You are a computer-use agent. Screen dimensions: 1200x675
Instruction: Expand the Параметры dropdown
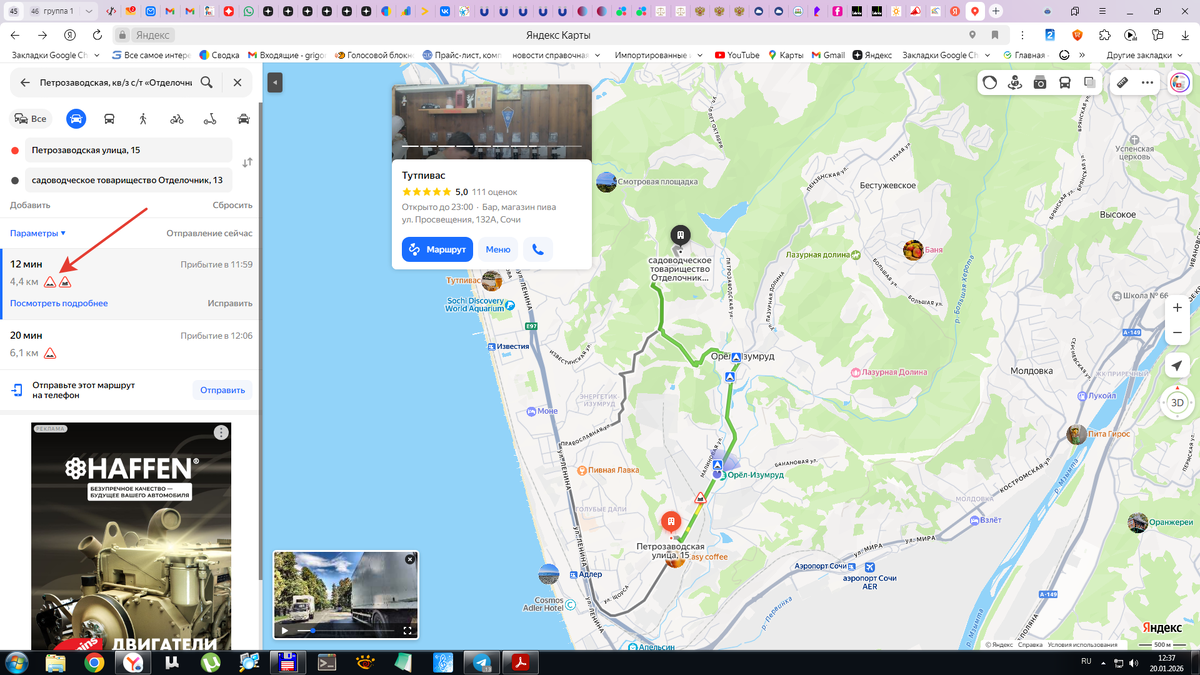[x=38, y=233]
